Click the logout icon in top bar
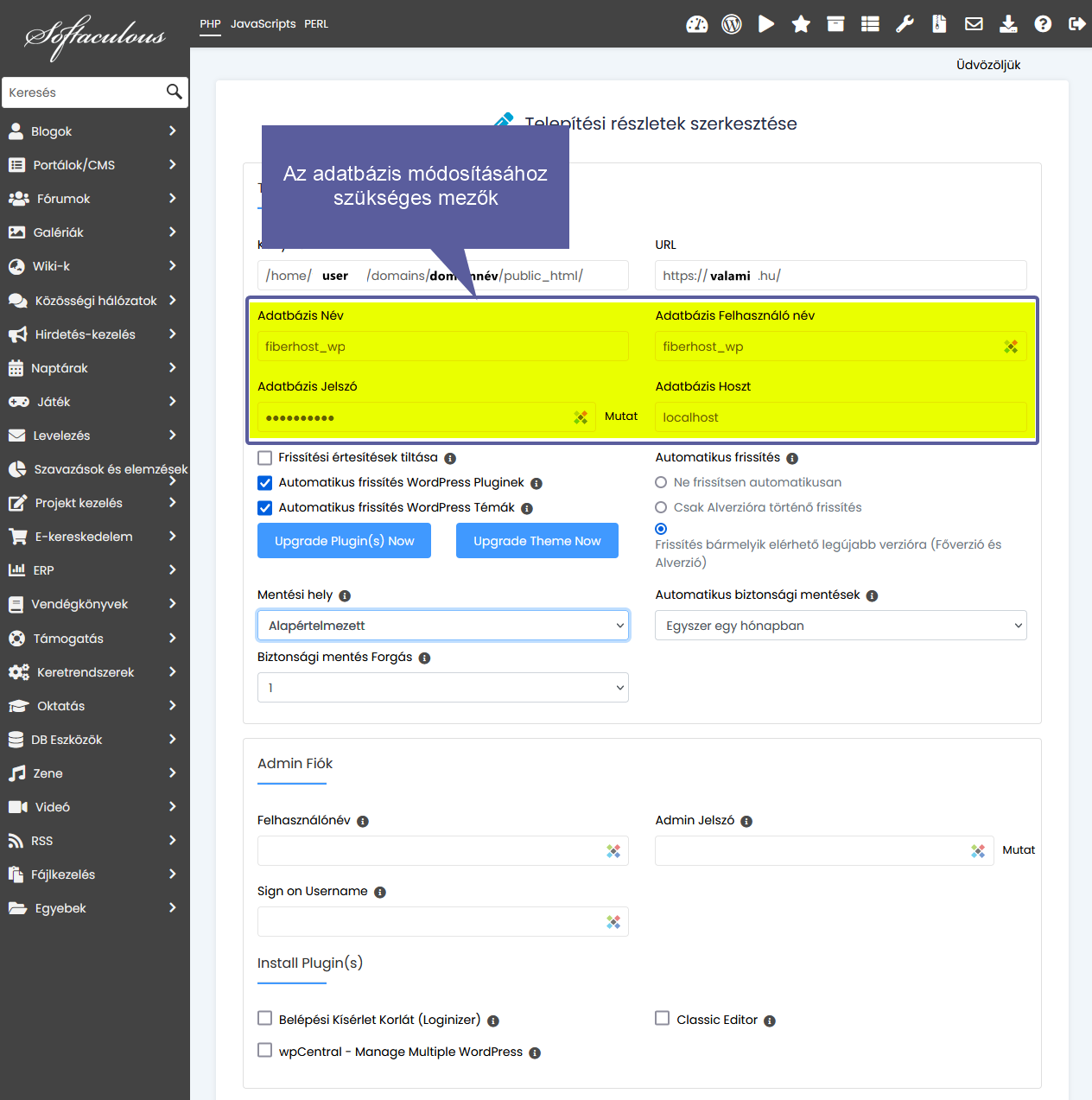The height and width of the screenshot is (1100, 1092). pyautogui.click(x=1076, y=24)
